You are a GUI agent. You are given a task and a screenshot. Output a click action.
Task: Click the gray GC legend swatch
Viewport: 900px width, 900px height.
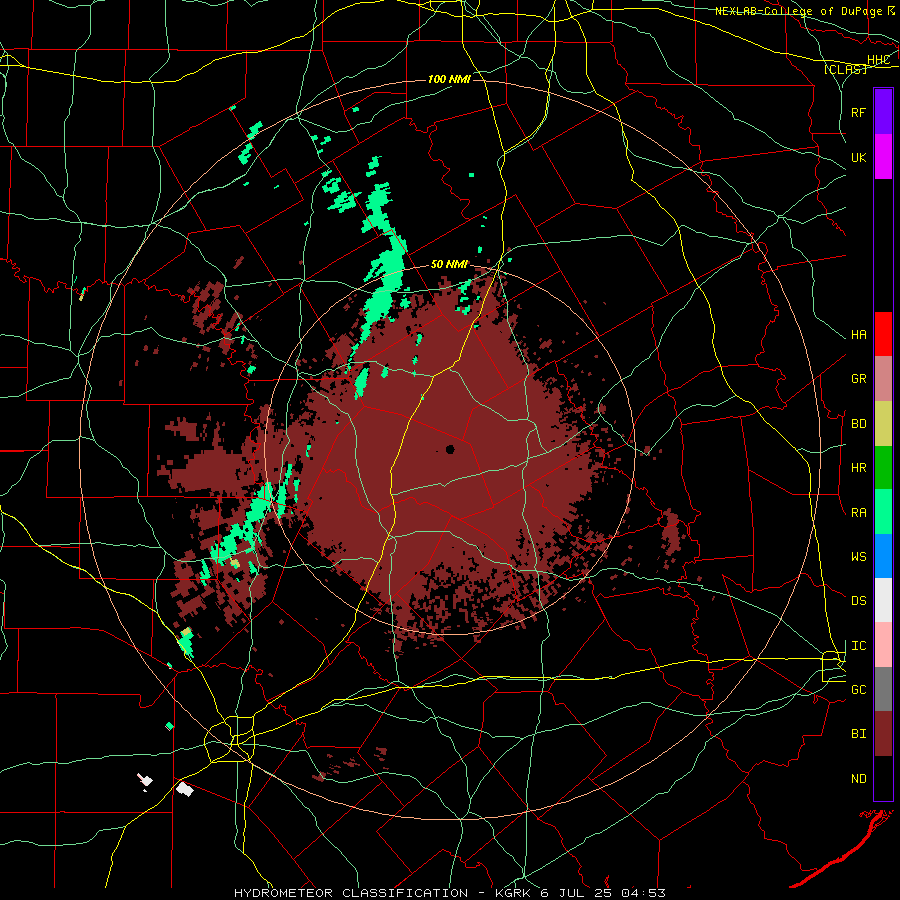pyautogui.click(x=883, y=689)
